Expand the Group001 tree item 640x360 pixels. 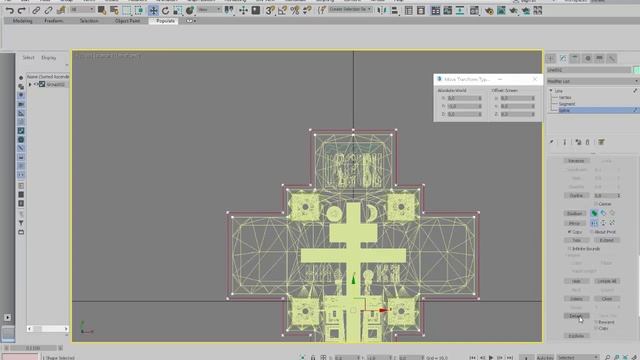pos(30,84)
